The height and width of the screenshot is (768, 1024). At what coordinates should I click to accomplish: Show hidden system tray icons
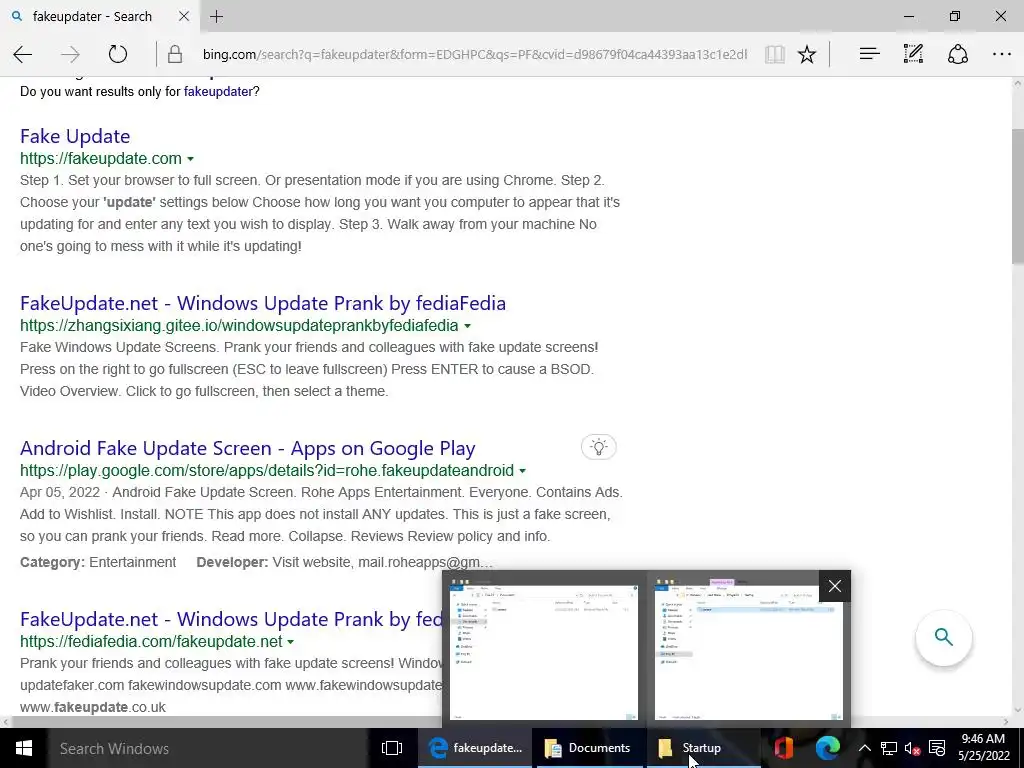click(864, 748)
